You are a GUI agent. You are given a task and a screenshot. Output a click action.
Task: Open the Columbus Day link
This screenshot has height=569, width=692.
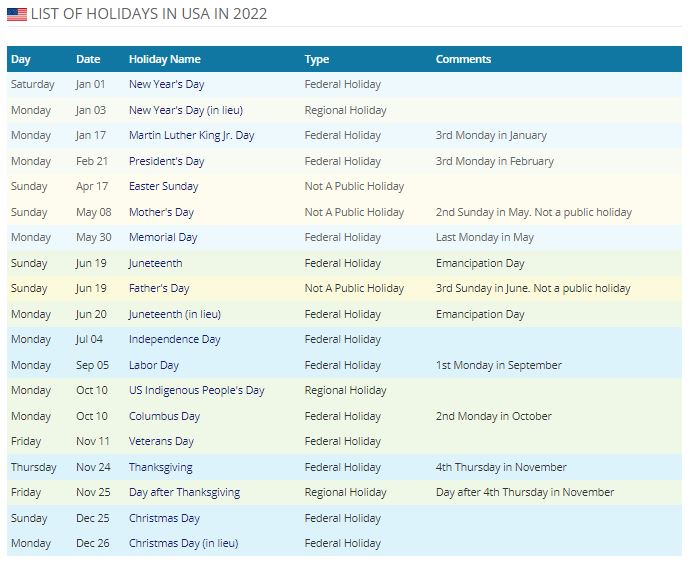tap(164, 416)
